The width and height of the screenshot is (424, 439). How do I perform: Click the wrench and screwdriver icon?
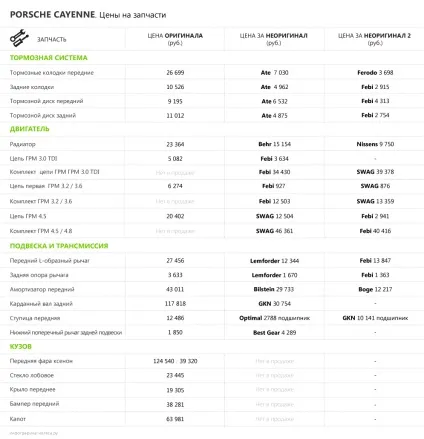click(19, 38)
